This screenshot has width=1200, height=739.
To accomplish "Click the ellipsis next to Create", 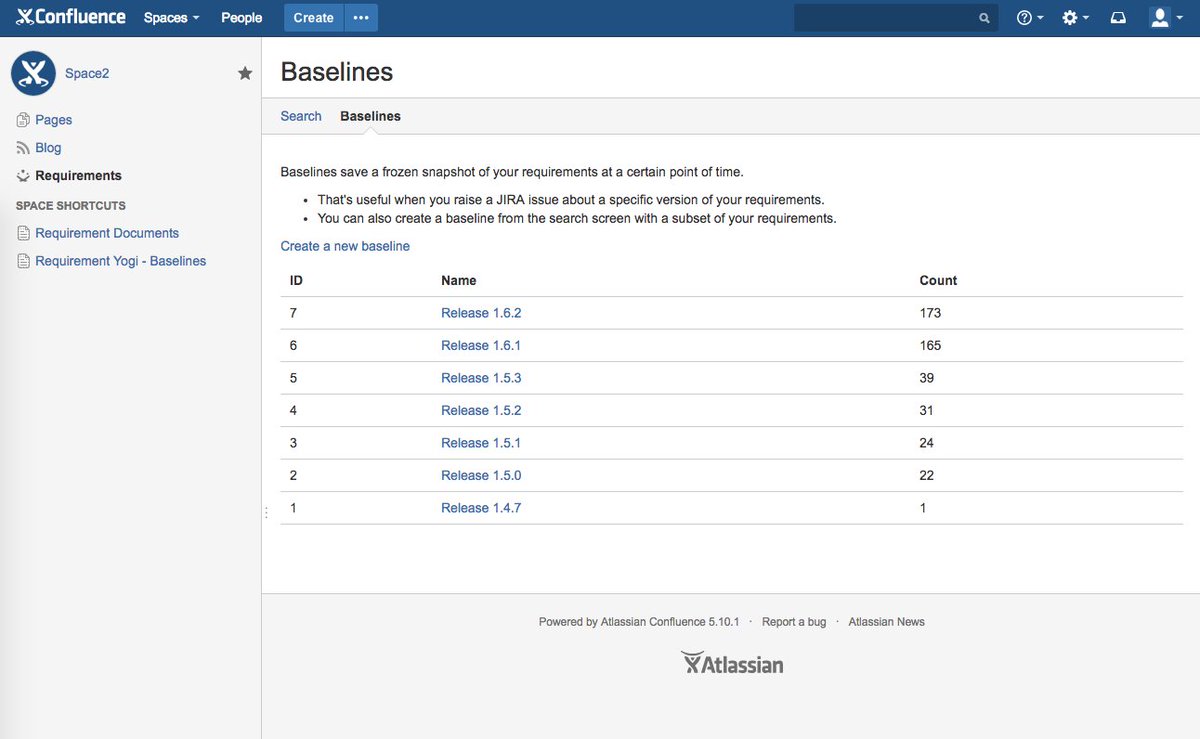I will pyautogui.click(x=361, y=17).
